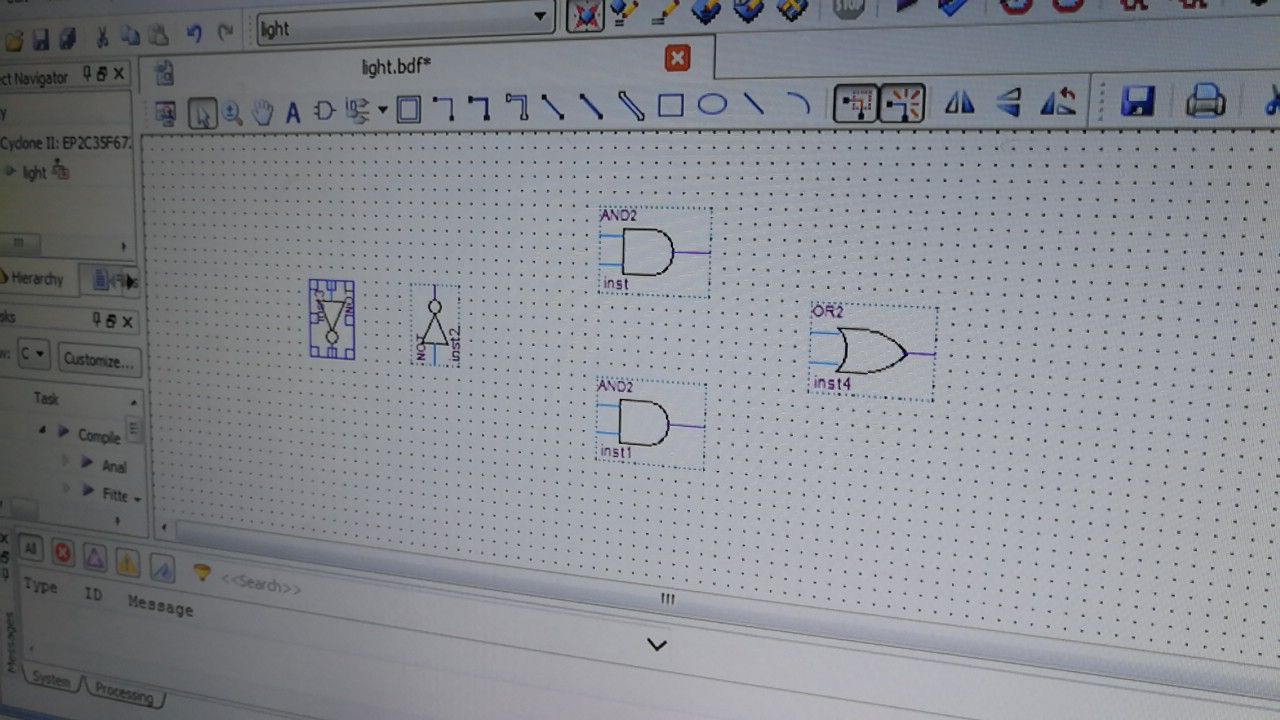
Task: Click the Message column header
Action: [x=160, y=606]
